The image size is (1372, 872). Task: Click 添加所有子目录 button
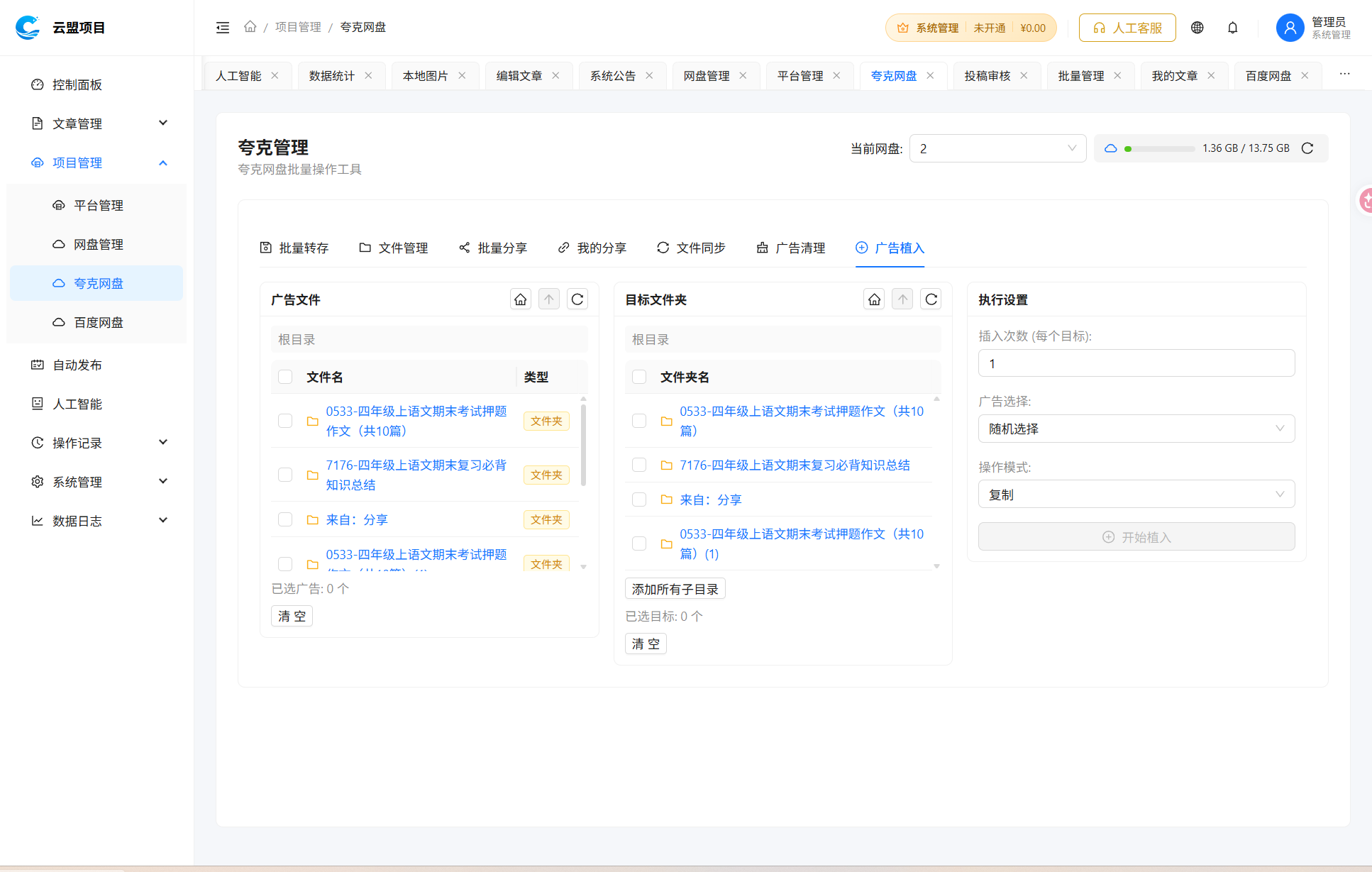tap(675, 589)
